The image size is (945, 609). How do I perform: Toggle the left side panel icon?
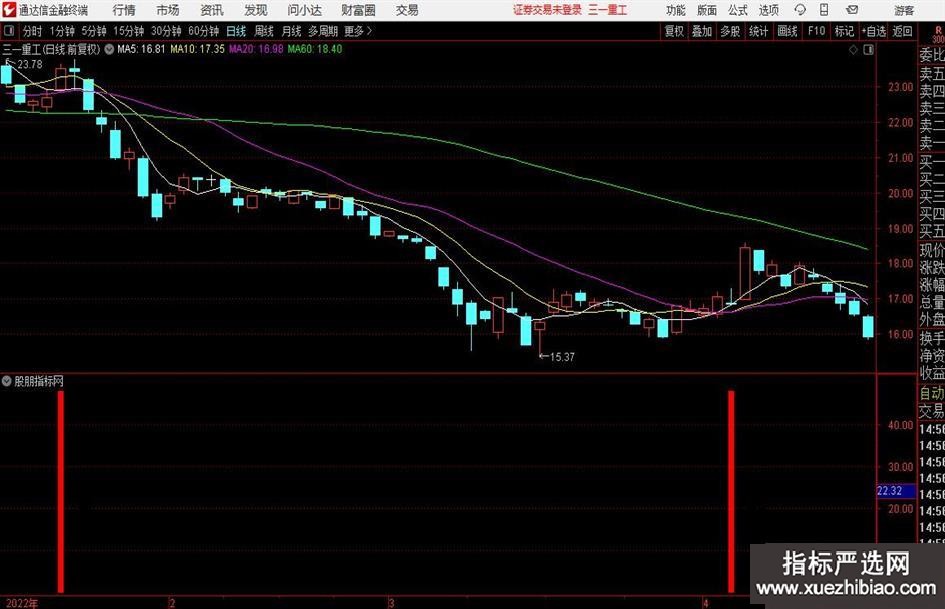point(9,31)
